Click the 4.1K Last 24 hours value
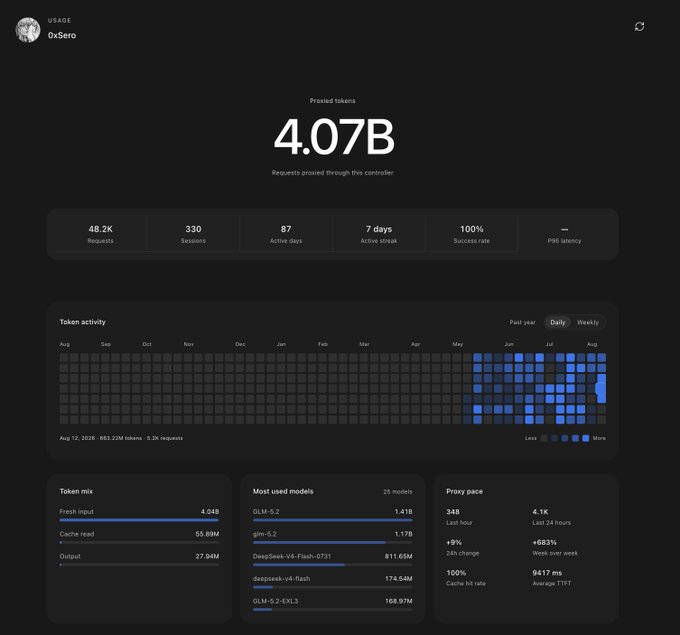This screenshot has height=635, width=680. tap(540, 512)
